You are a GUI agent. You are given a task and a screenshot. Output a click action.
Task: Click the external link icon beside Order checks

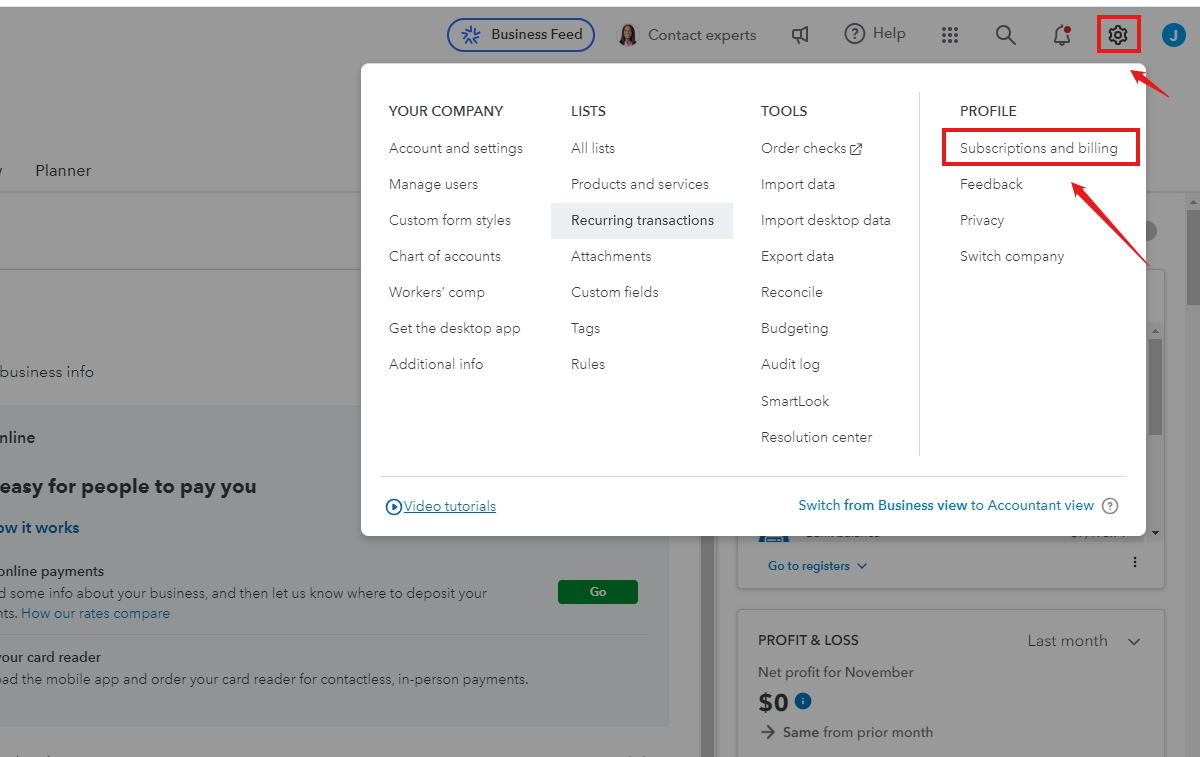[854, 147]
